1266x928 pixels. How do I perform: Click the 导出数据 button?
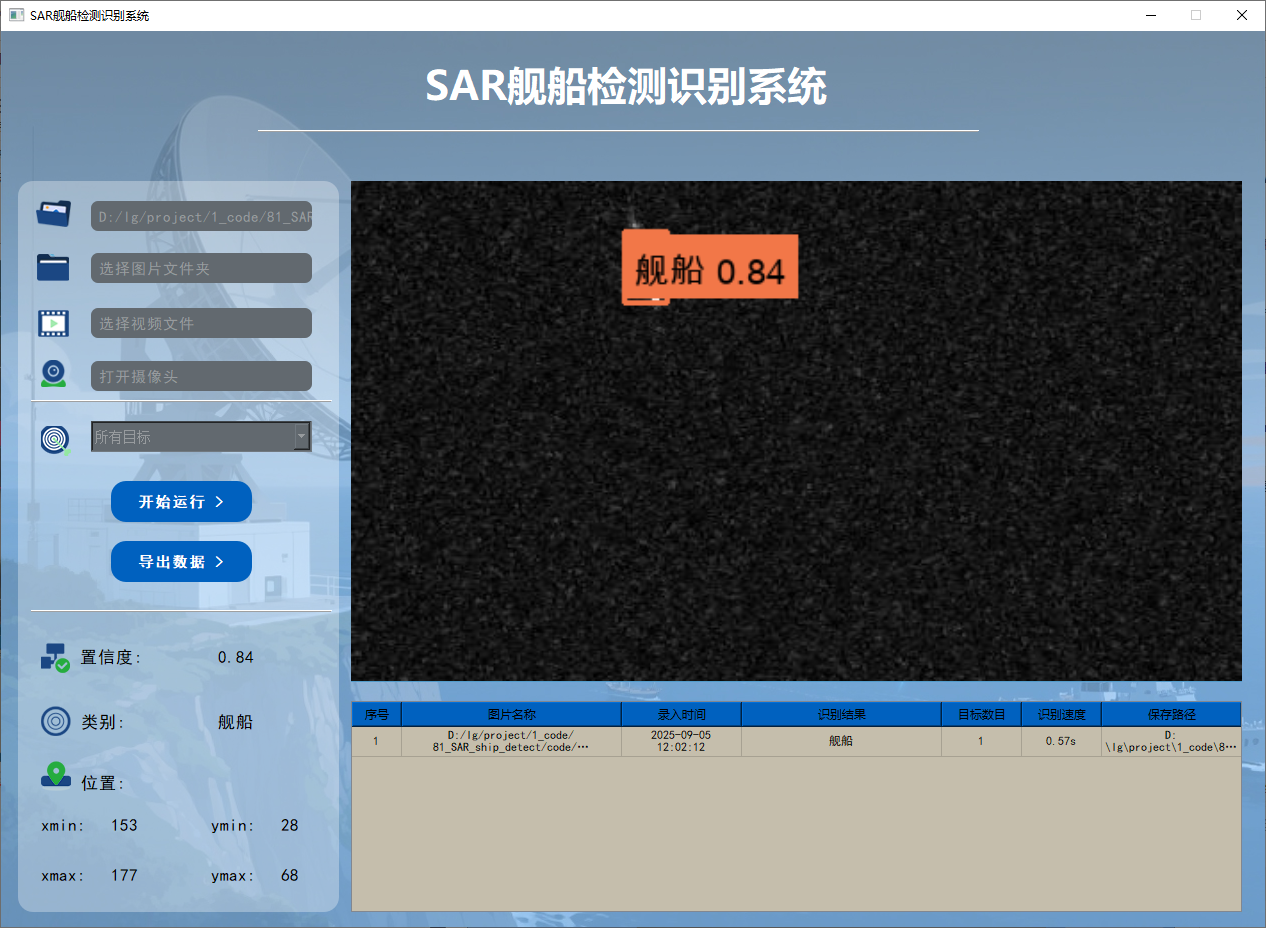(x=181, y=561)
